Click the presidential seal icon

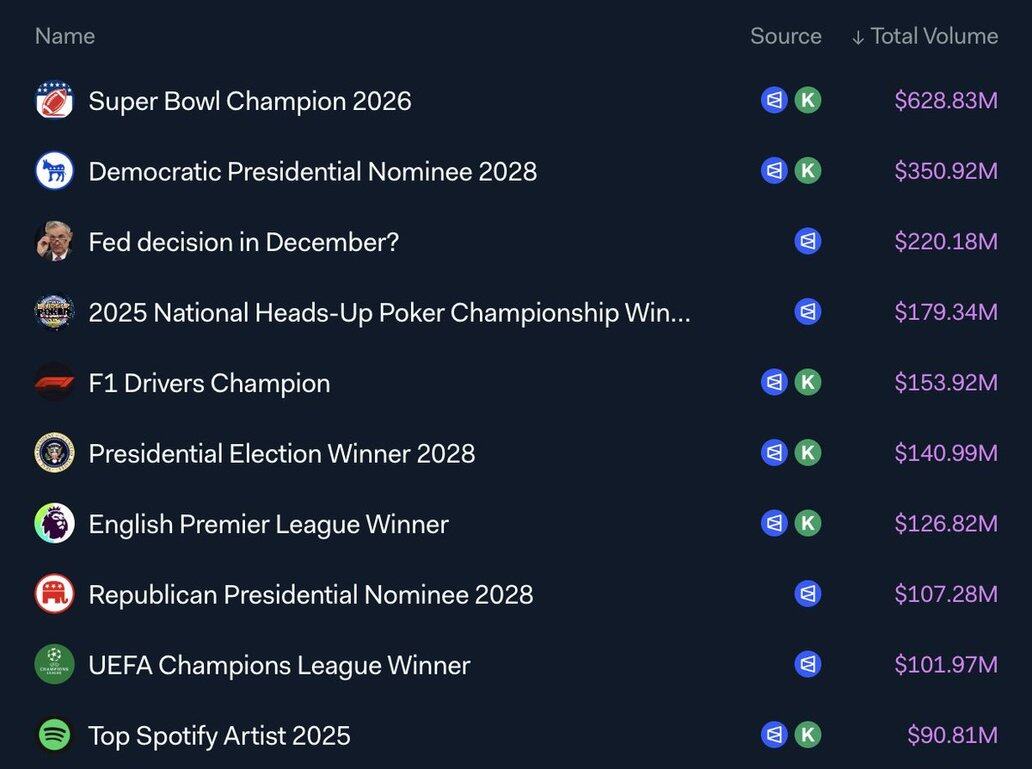pyautogui.click(x=54, y=453)
